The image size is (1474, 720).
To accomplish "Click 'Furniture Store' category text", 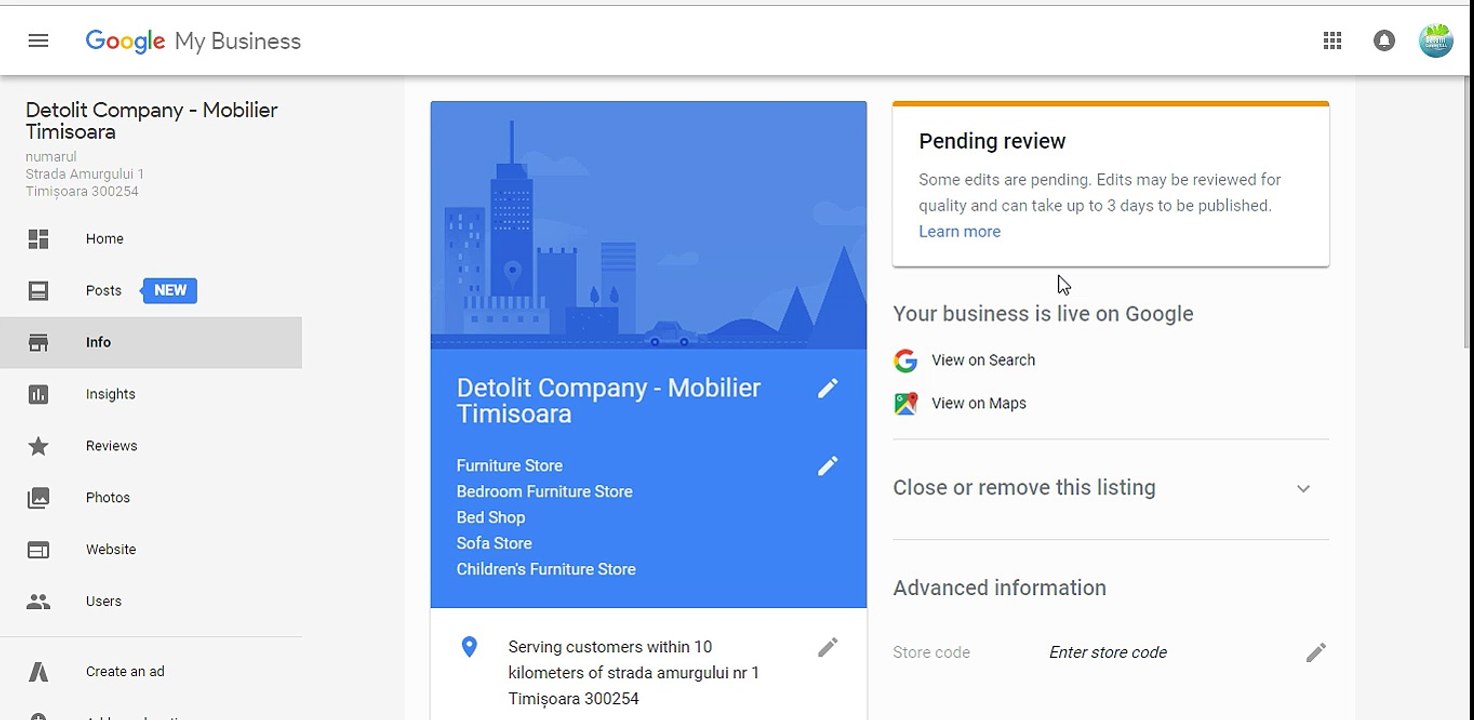I will coord(510,466).
